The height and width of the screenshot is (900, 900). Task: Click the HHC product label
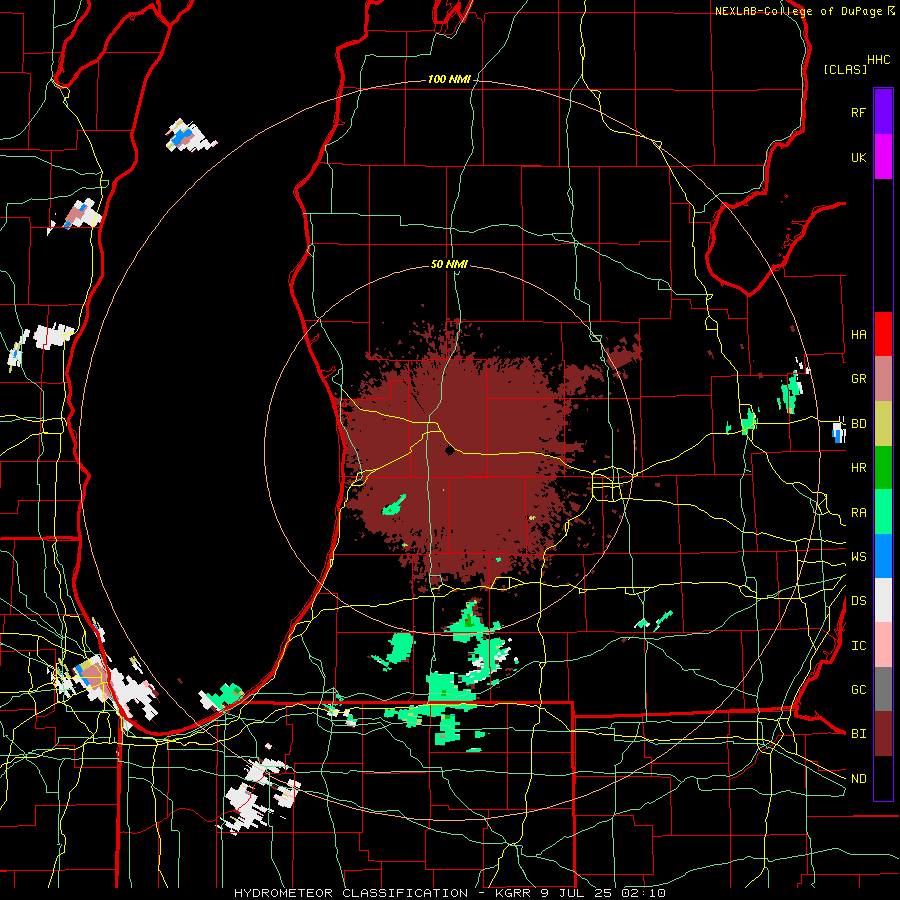(x=878, y=59)
